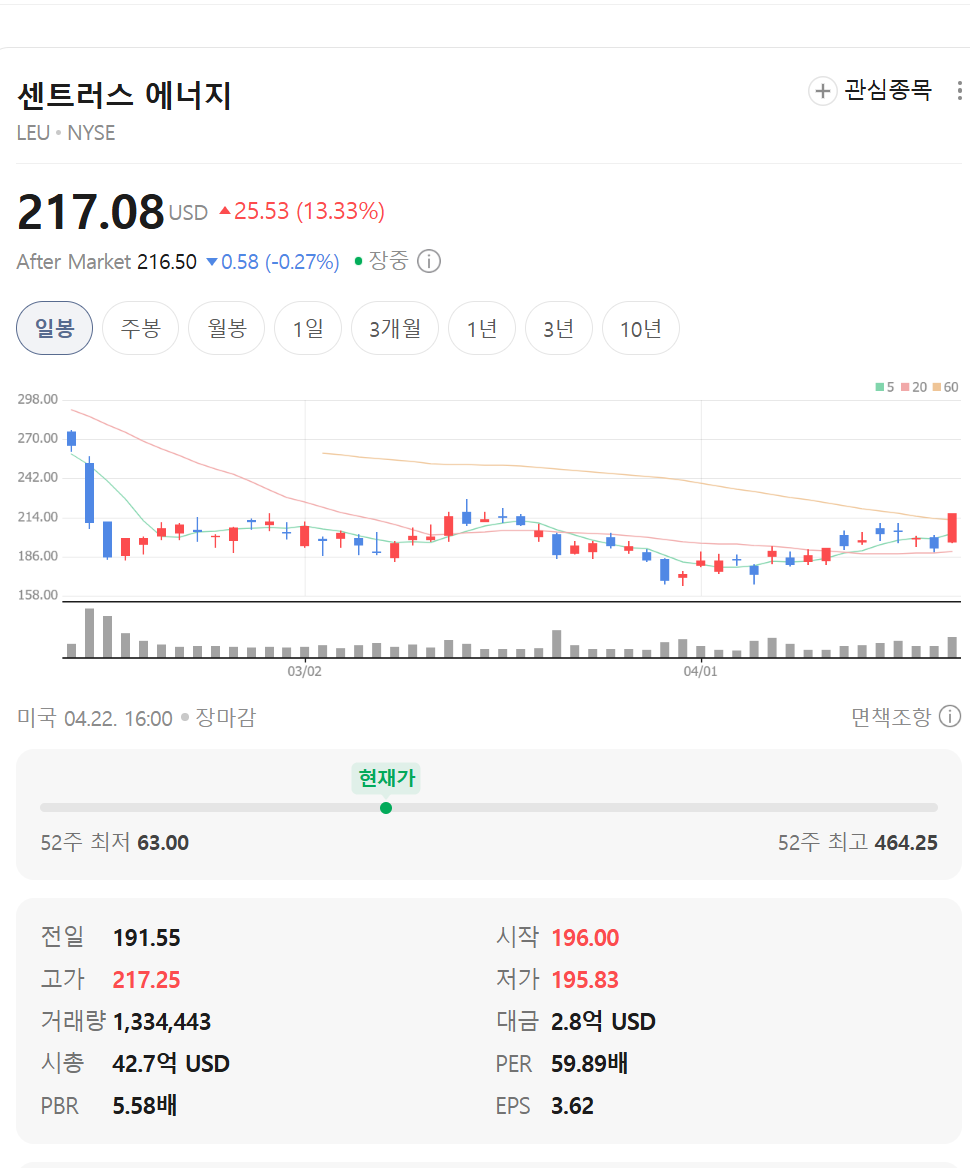This screenshot has width=970, height=1168.
Task: Click the 217.08 current price
Action: (x=90, y=212)
